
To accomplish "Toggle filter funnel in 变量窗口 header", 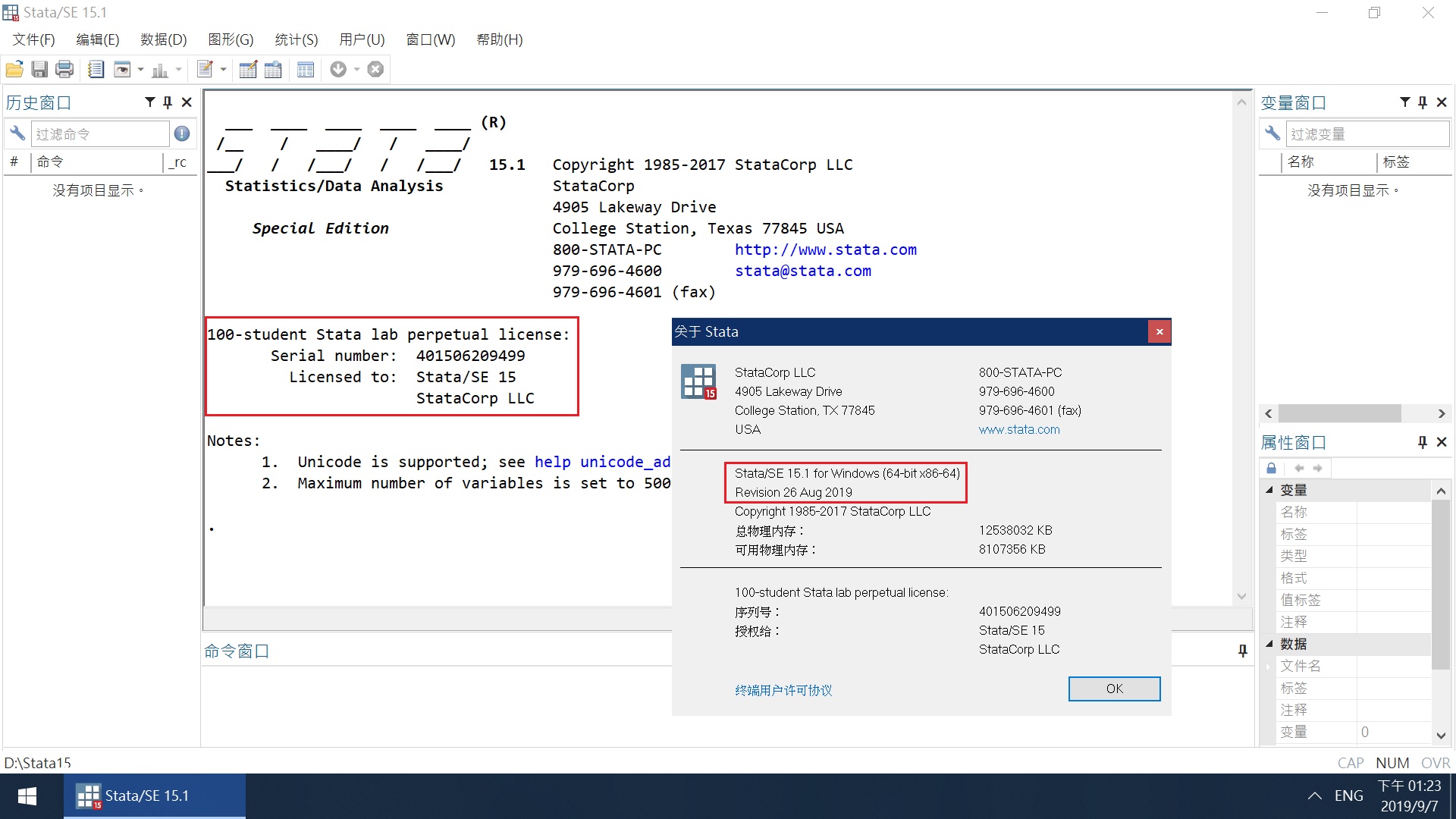I will coord(1404,102).
